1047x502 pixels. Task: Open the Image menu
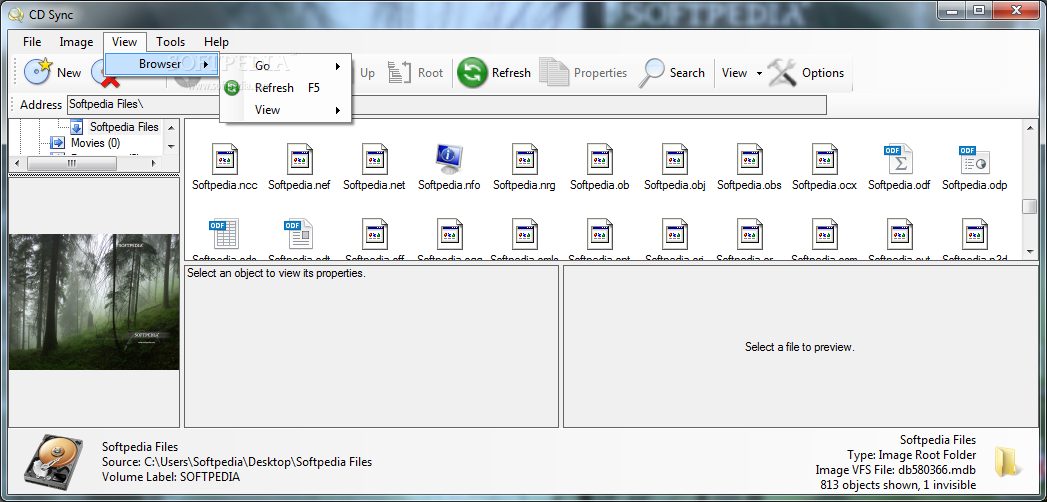click(x=76, y=42)
